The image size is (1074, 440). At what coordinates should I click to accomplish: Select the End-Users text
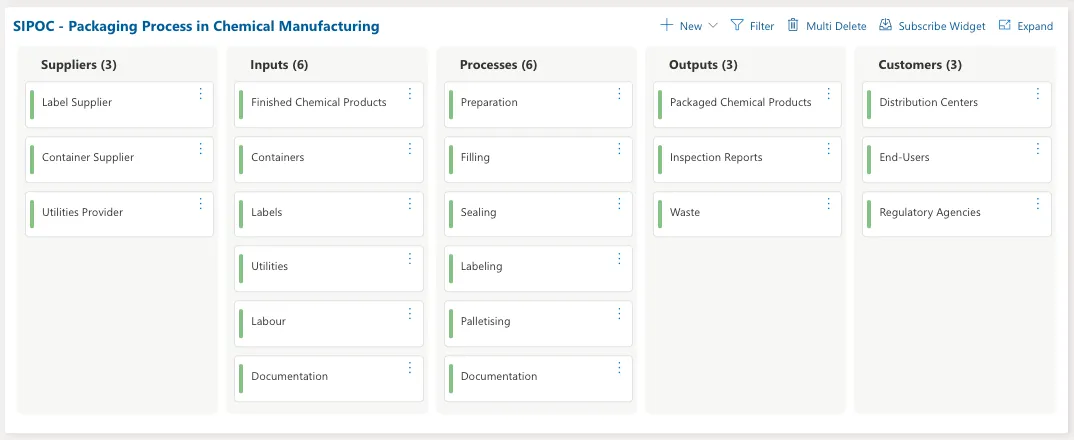click(904, 158)
